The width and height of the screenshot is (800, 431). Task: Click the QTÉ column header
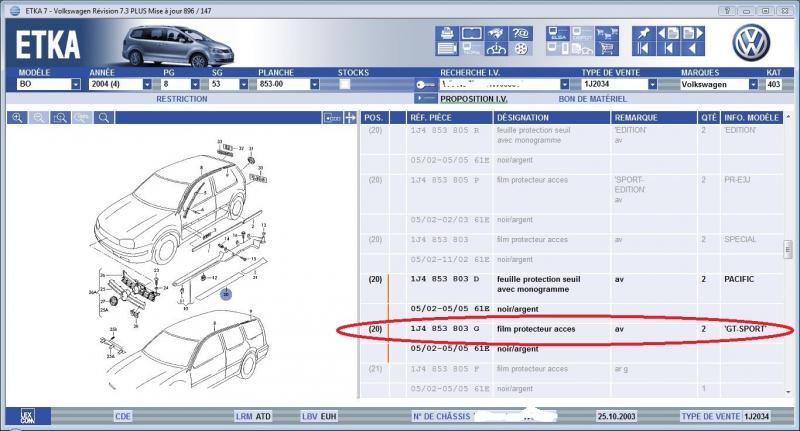pyautogui.click(x=709, y=118)
